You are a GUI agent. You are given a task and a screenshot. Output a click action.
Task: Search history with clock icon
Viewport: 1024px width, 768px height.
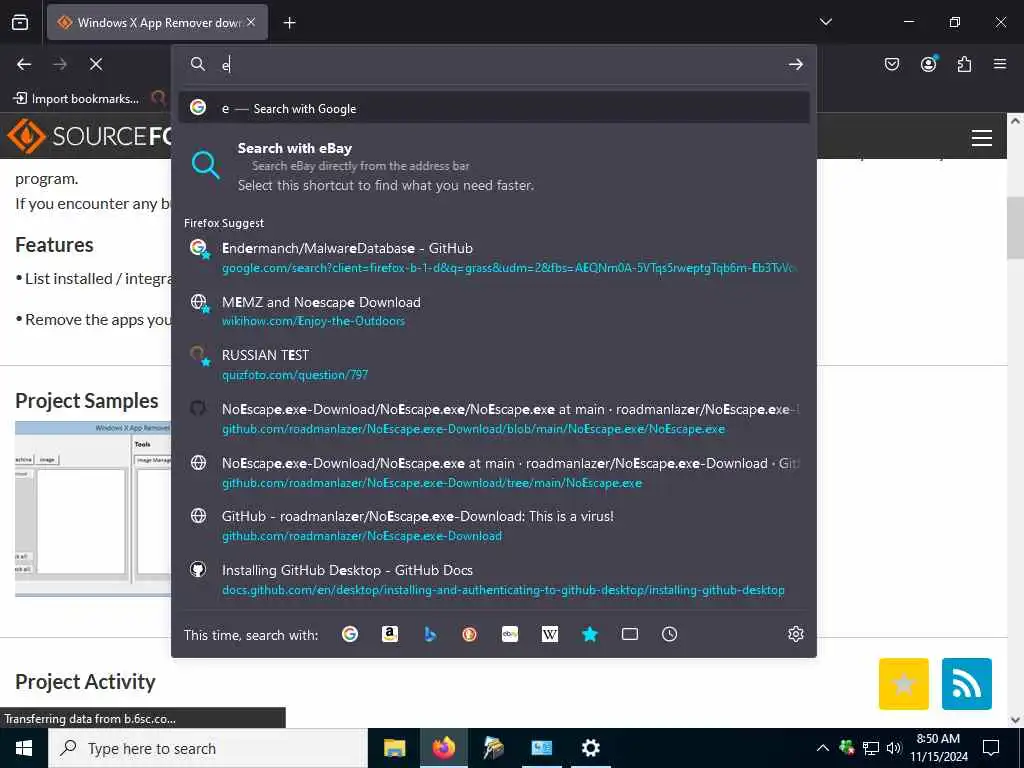point(669,634)
